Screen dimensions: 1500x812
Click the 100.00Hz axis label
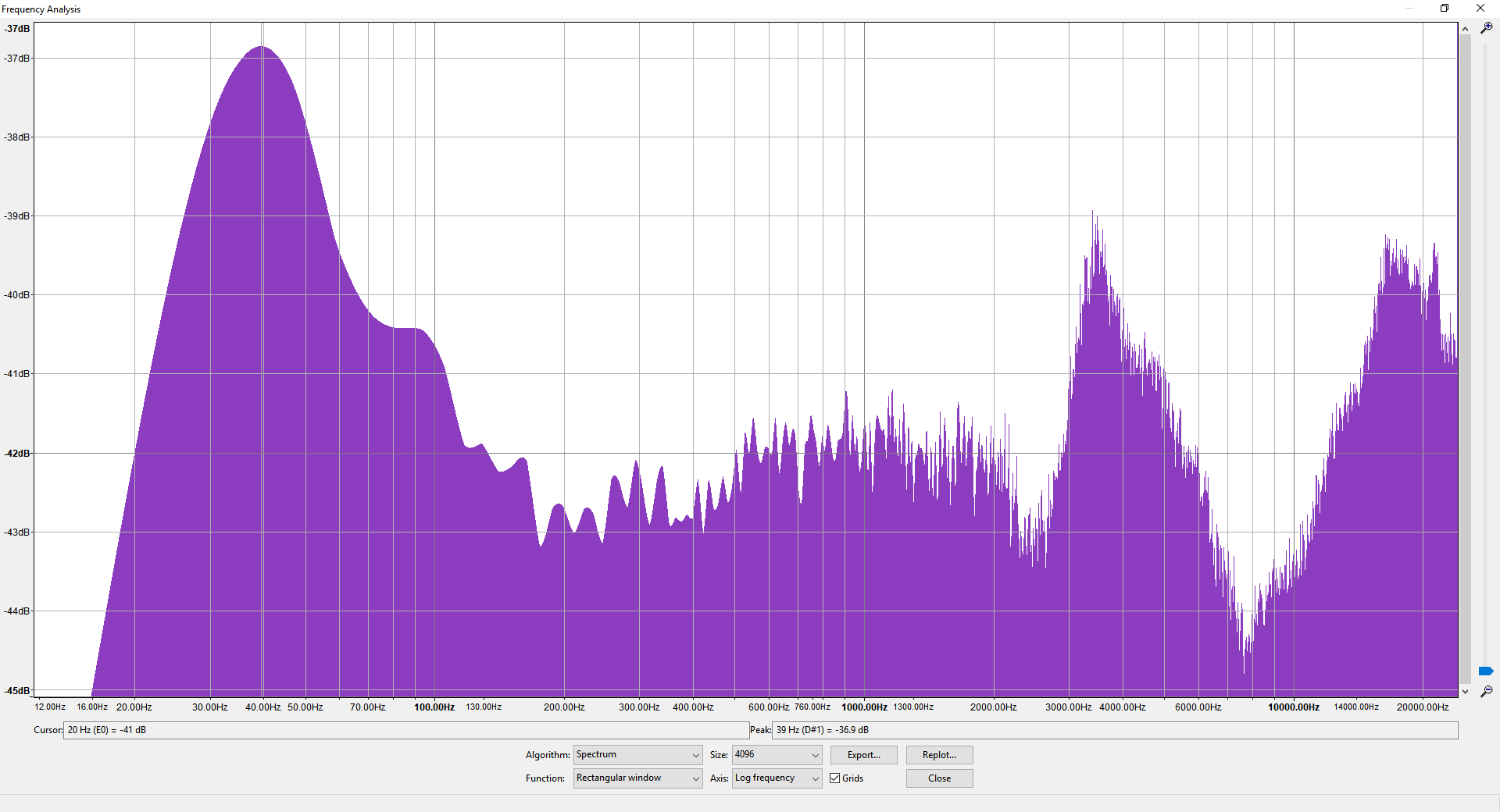tap(434, 707)
